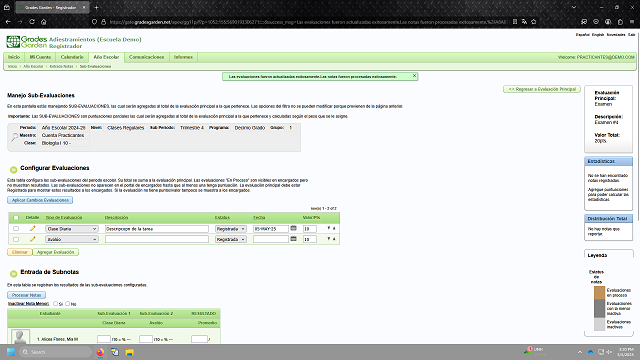Reload the browser page
The width and height of the screenshot is (640, 360).
(32, 22)
